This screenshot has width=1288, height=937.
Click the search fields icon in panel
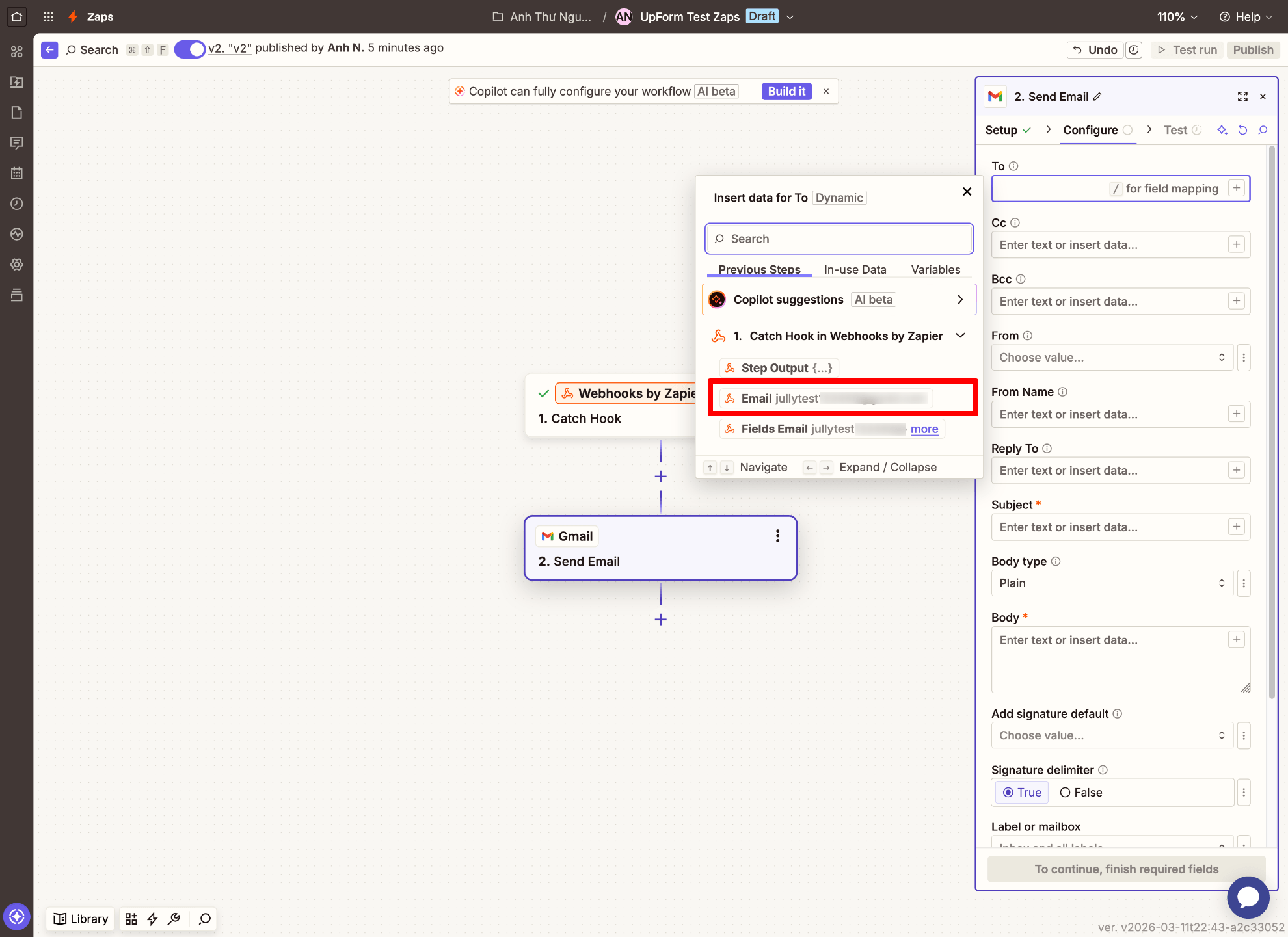[1263, 130]
